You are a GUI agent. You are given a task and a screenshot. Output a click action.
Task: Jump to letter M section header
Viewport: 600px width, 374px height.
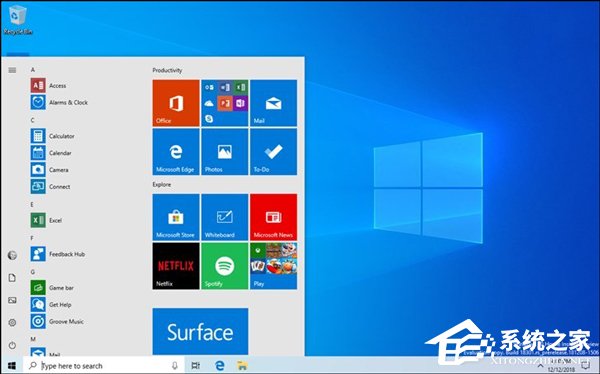[x=33, y=339]
